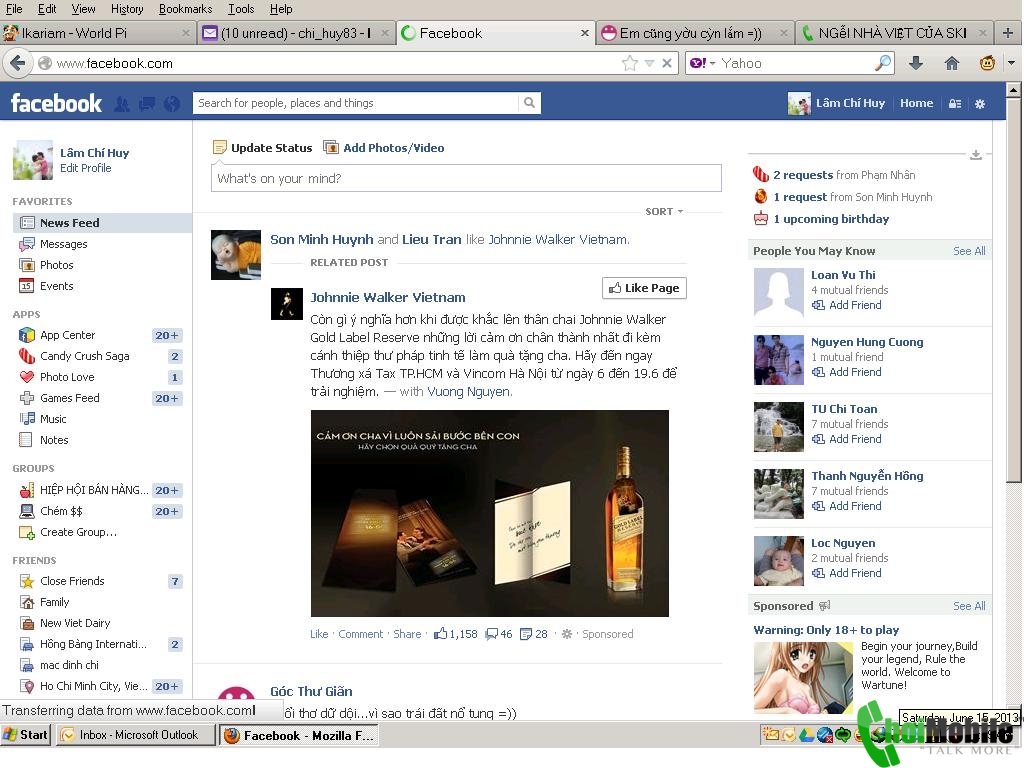Open the SORT dropdown in news feed
The height and width of the screenshot is (768, 1024).
664,212
